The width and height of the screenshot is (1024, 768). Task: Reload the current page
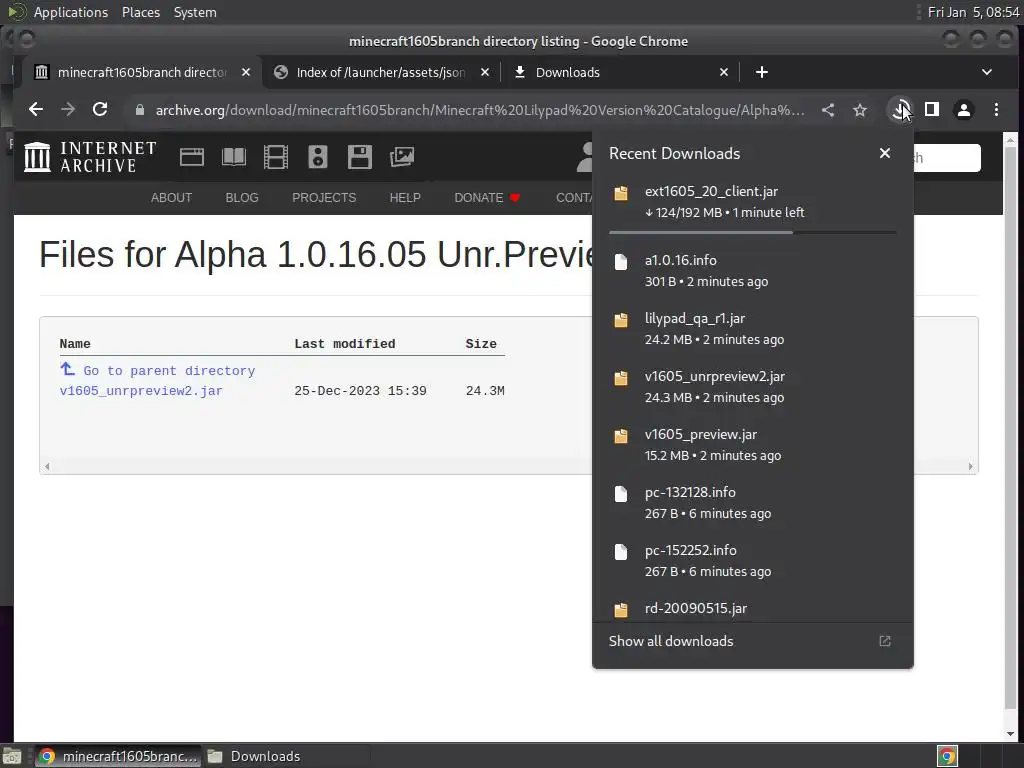[100, 110]
